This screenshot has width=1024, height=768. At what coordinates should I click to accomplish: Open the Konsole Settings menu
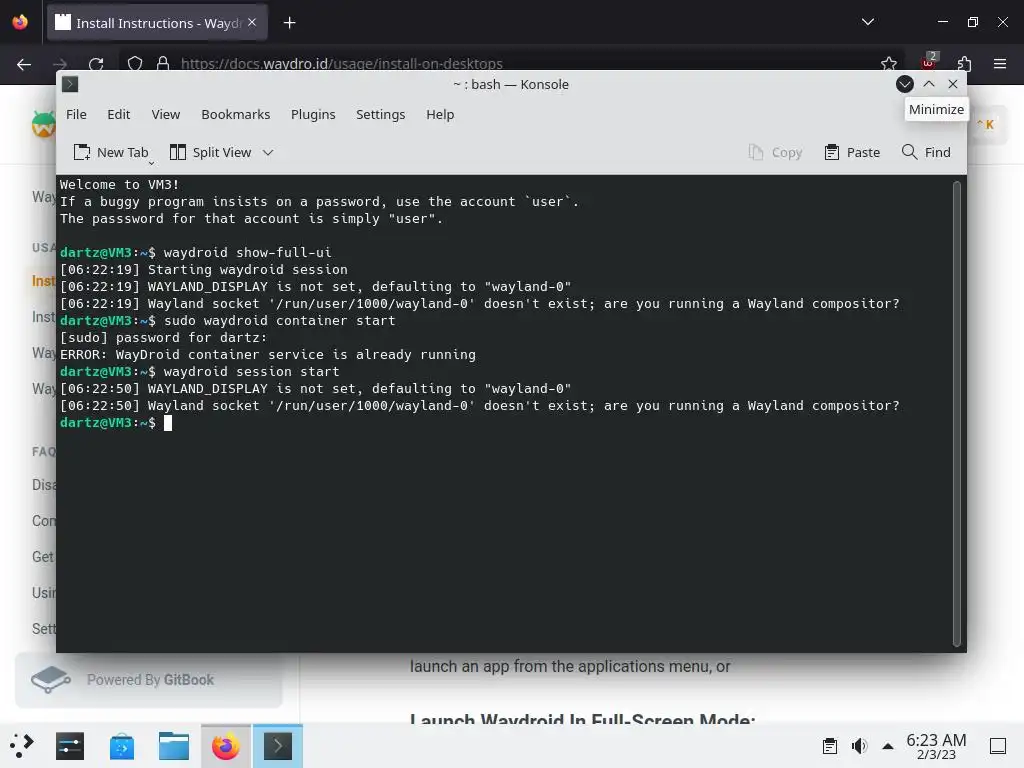click(x=380, y=114)
